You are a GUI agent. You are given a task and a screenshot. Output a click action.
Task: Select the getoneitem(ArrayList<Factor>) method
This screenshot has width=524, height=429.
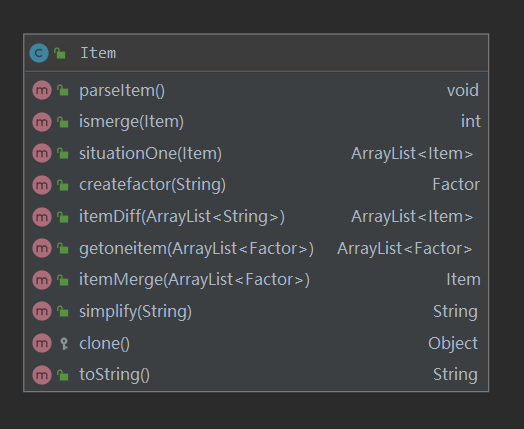[x=196, y=248]
